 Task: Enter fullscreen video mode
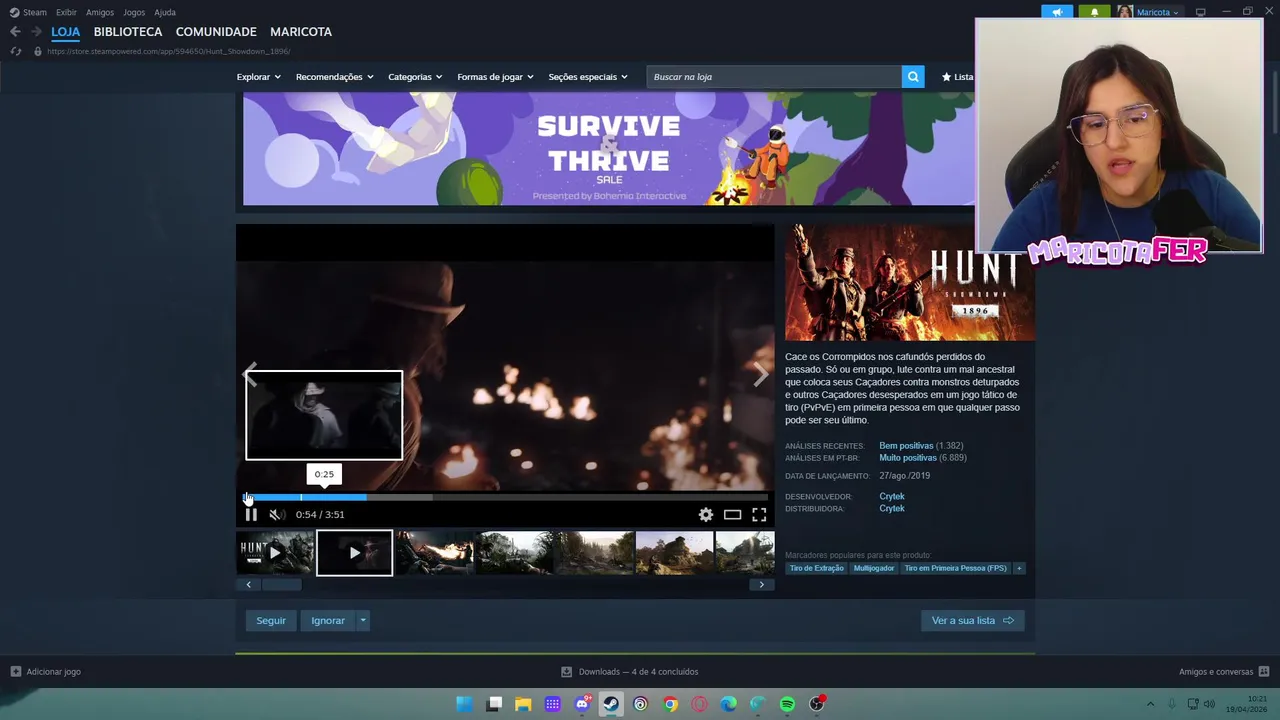(x=759, y=514)
